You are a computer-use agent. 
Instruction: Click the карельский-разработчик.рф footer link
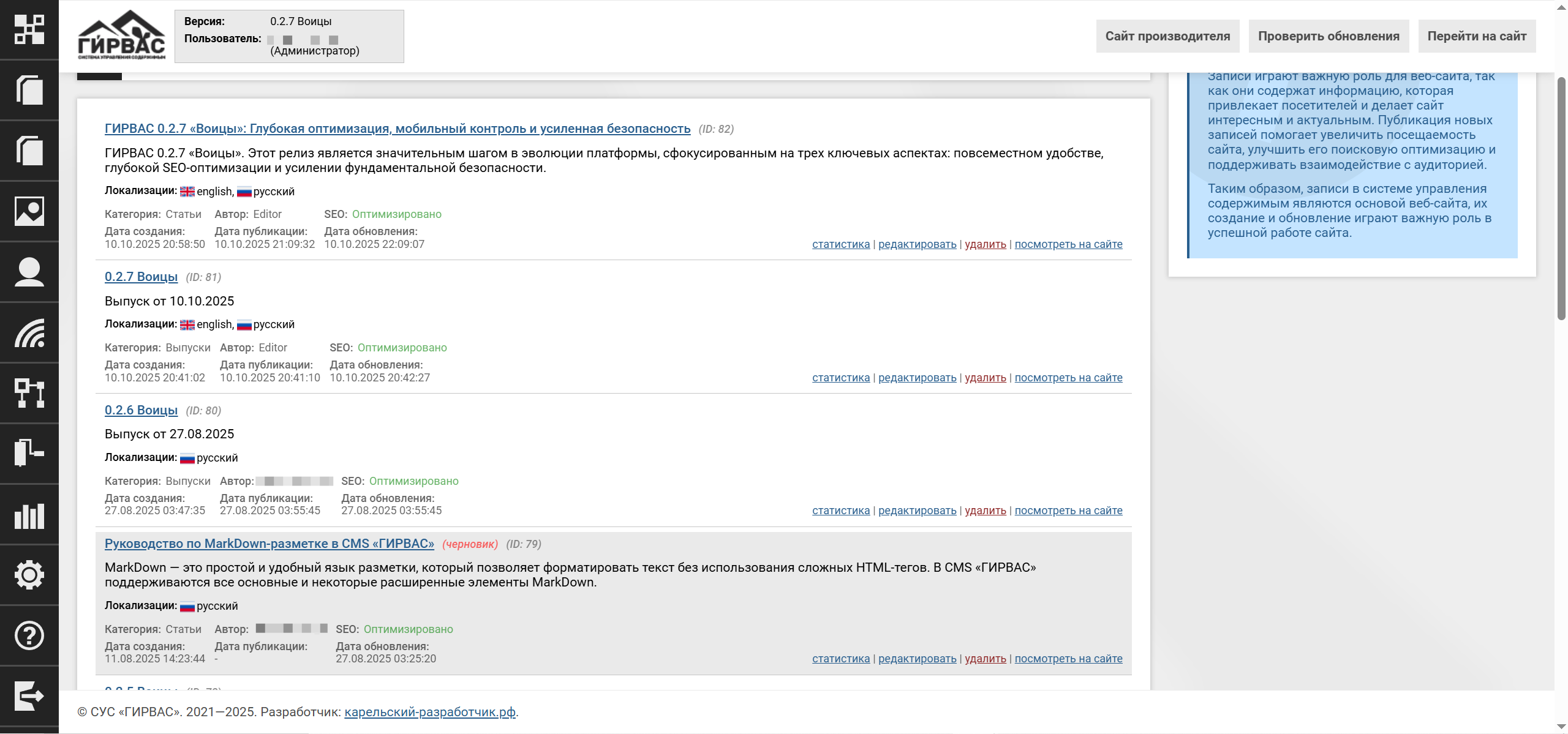(429, 712)
